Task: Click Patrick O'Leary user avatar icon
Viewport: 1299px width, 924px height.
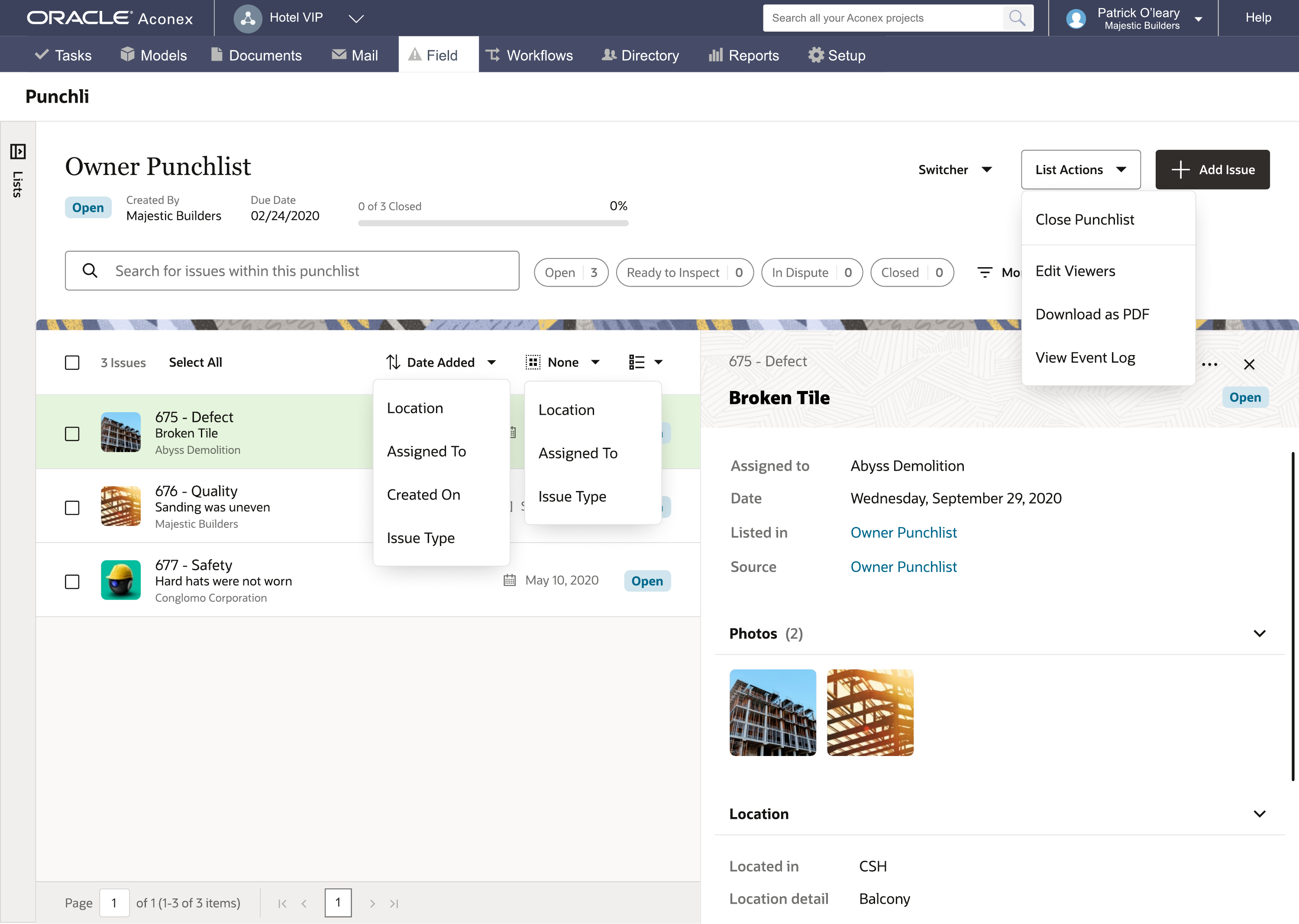Action: tap(1076, 19)
